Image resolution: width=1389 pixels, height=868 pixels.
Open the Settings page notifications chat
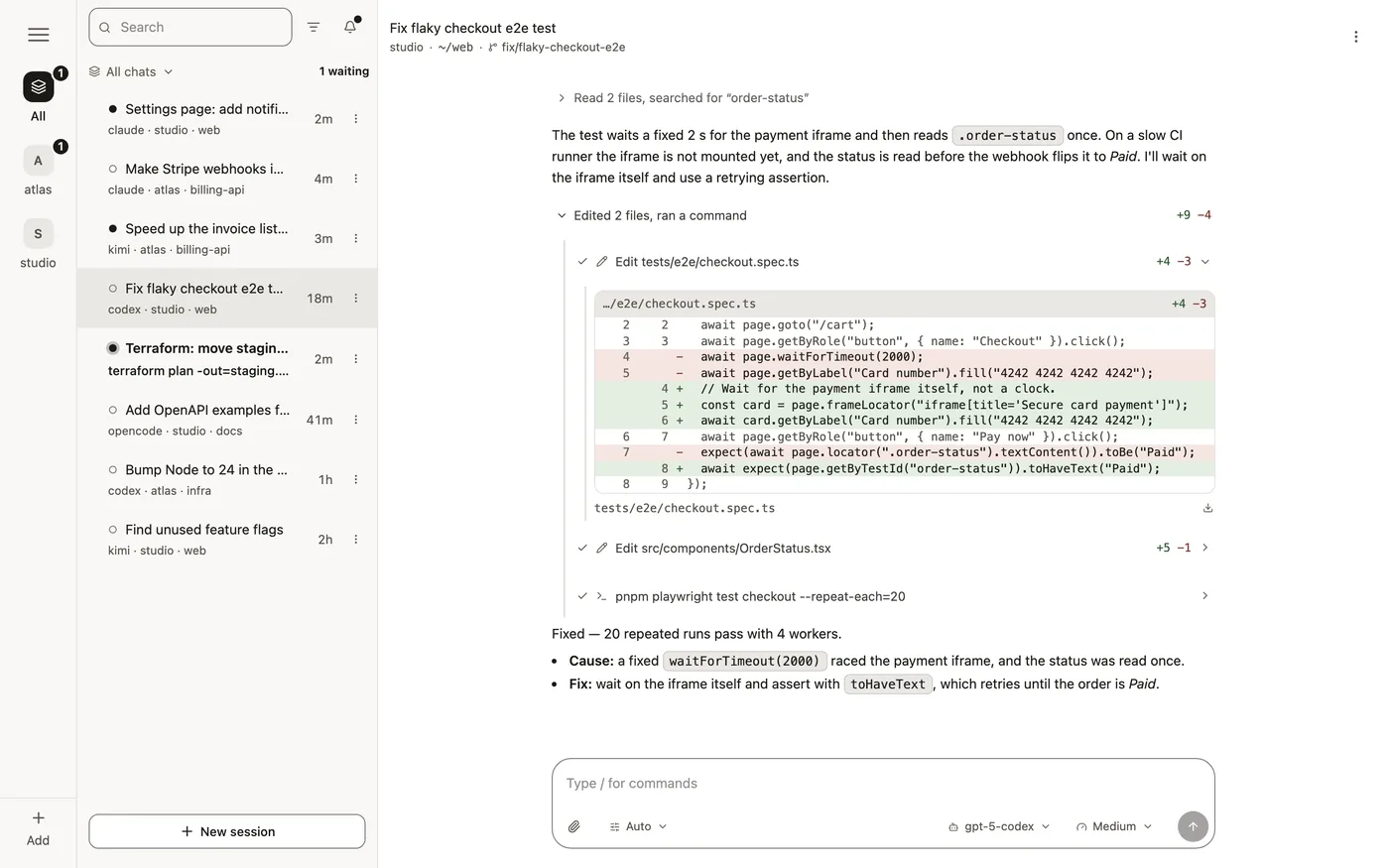[227, 119]
